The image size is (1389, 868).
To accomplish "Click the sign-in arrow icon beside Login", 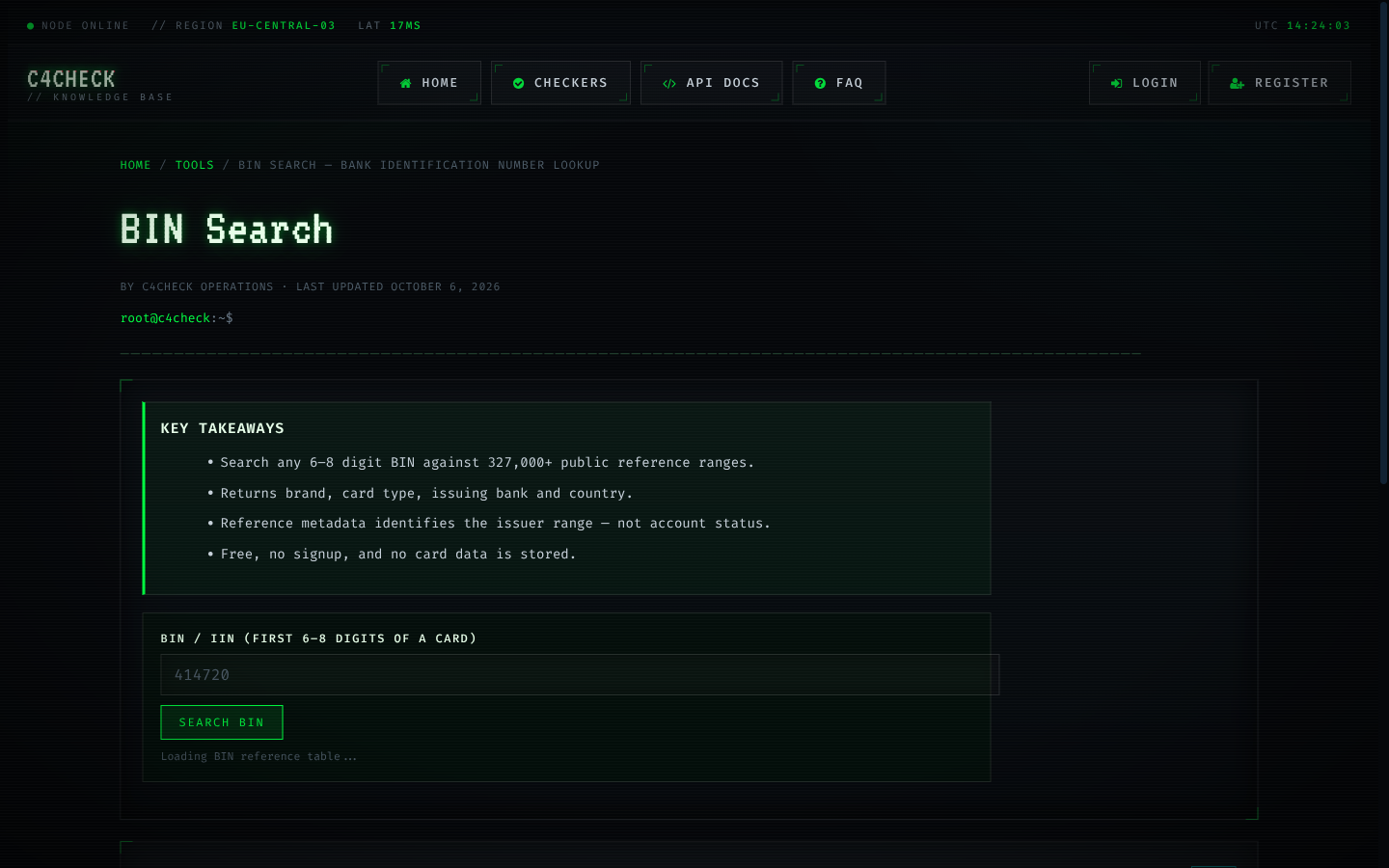I will pyautogui.click(x=1117, y=84).
